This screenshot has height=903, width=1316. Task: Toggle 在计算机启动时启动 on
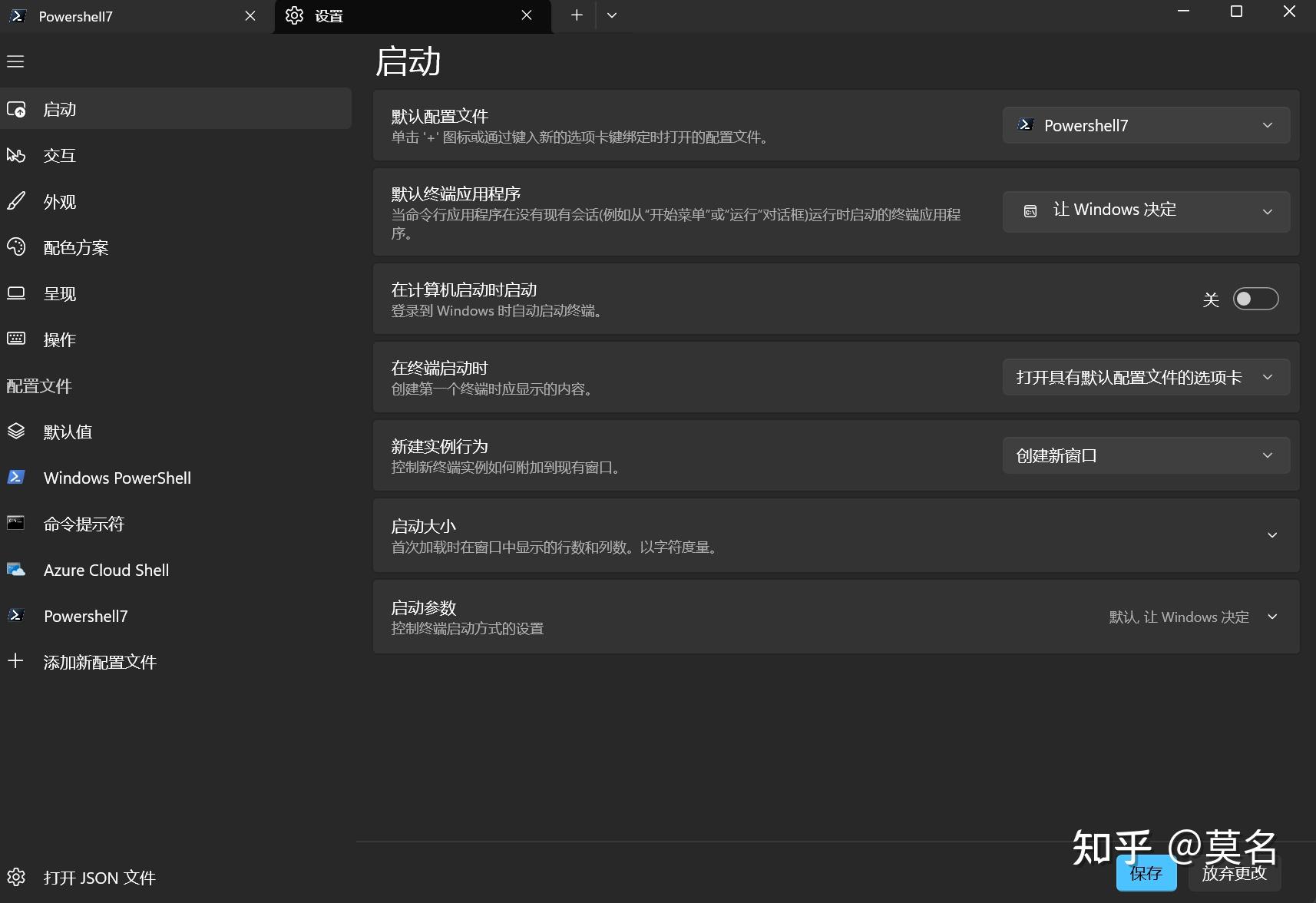pyautogui.click(x=1255, y=299)
